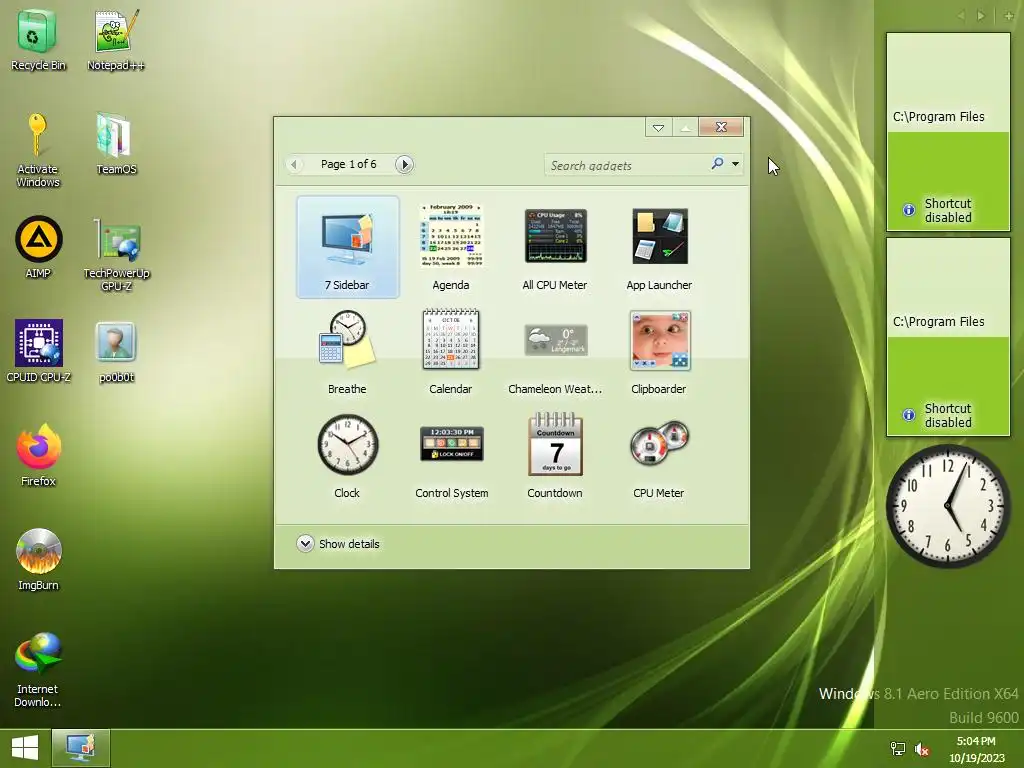This screenshot has height=768, width=1024.
Task: Launch AIMP from desktop
Action: pyautogui.click(x=38, y=247)
